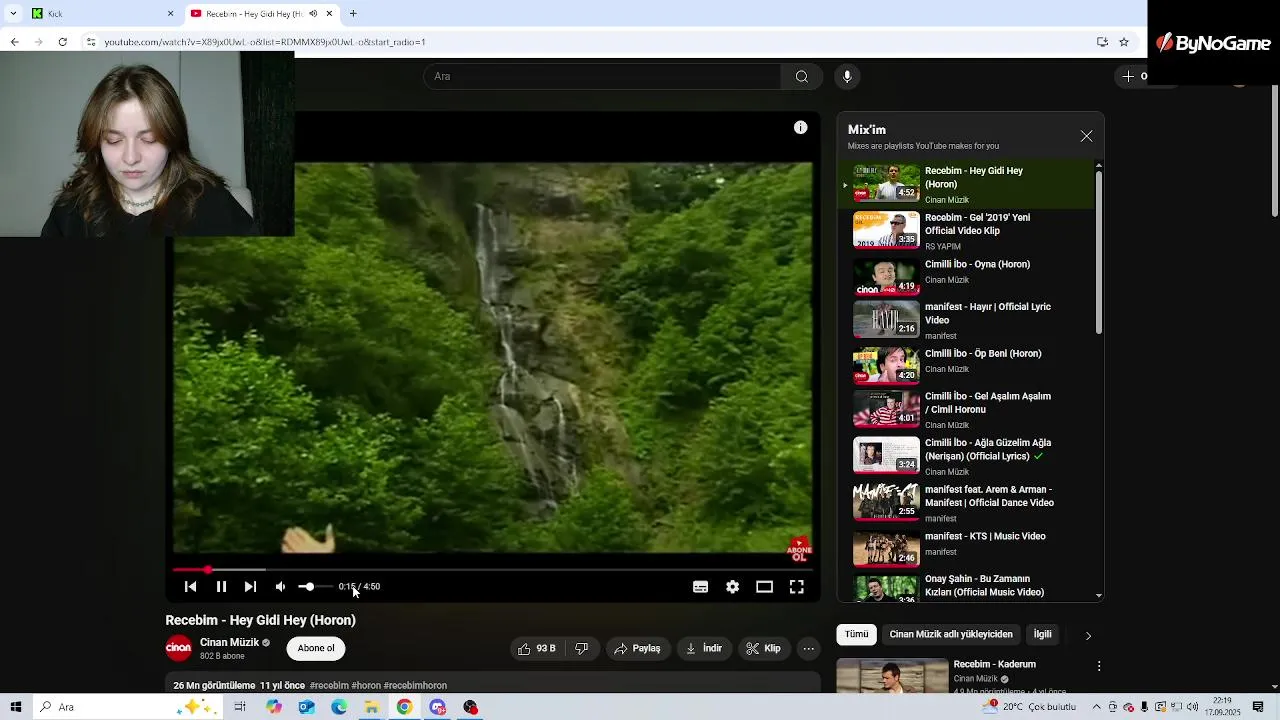Click the browser address bar URL
This screenshot has height=720, width=1280.
(x=265, y=42)
